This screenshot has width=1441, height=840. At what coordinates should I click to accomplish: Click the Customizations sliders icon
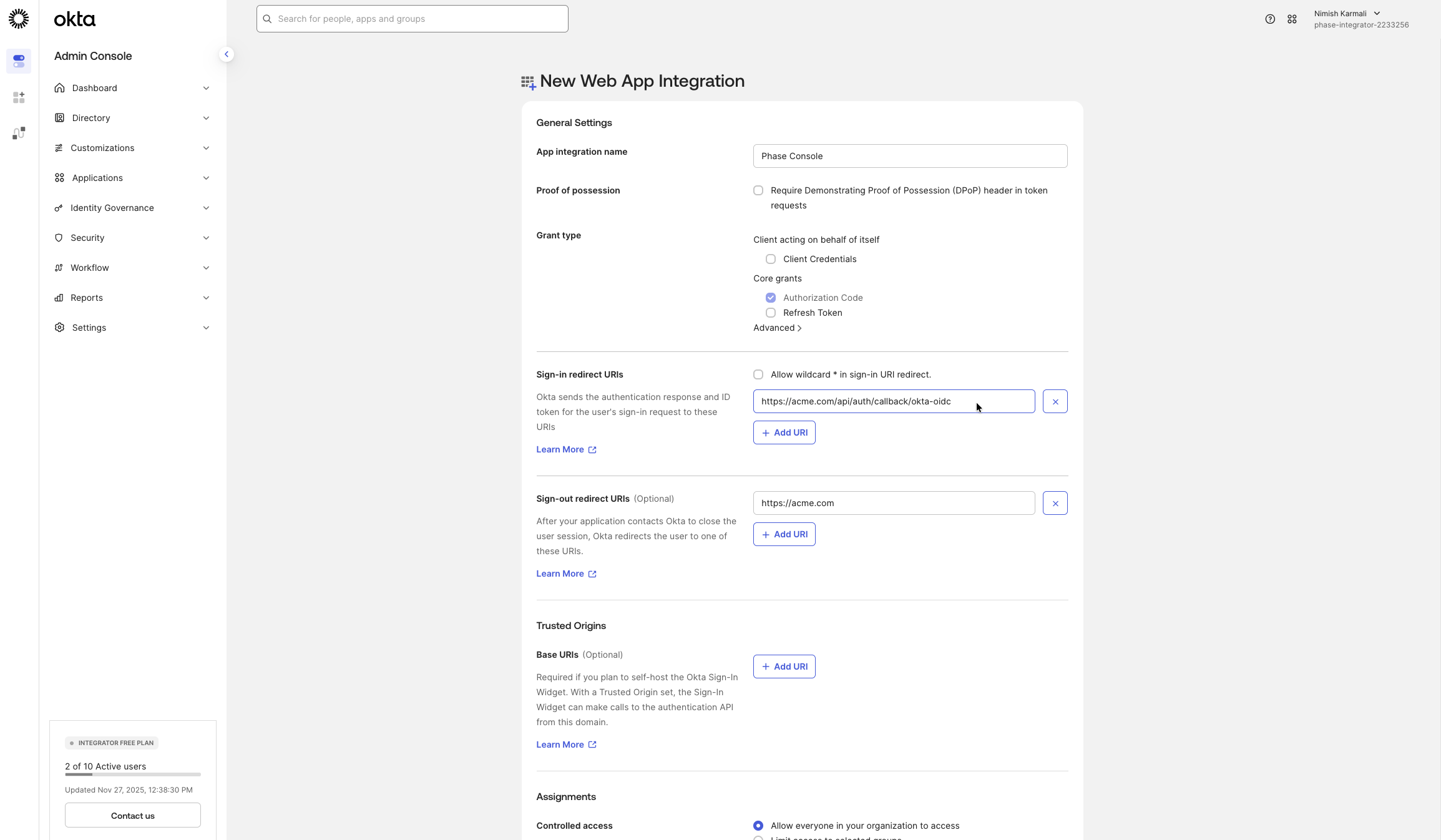[x=59, y=148]
